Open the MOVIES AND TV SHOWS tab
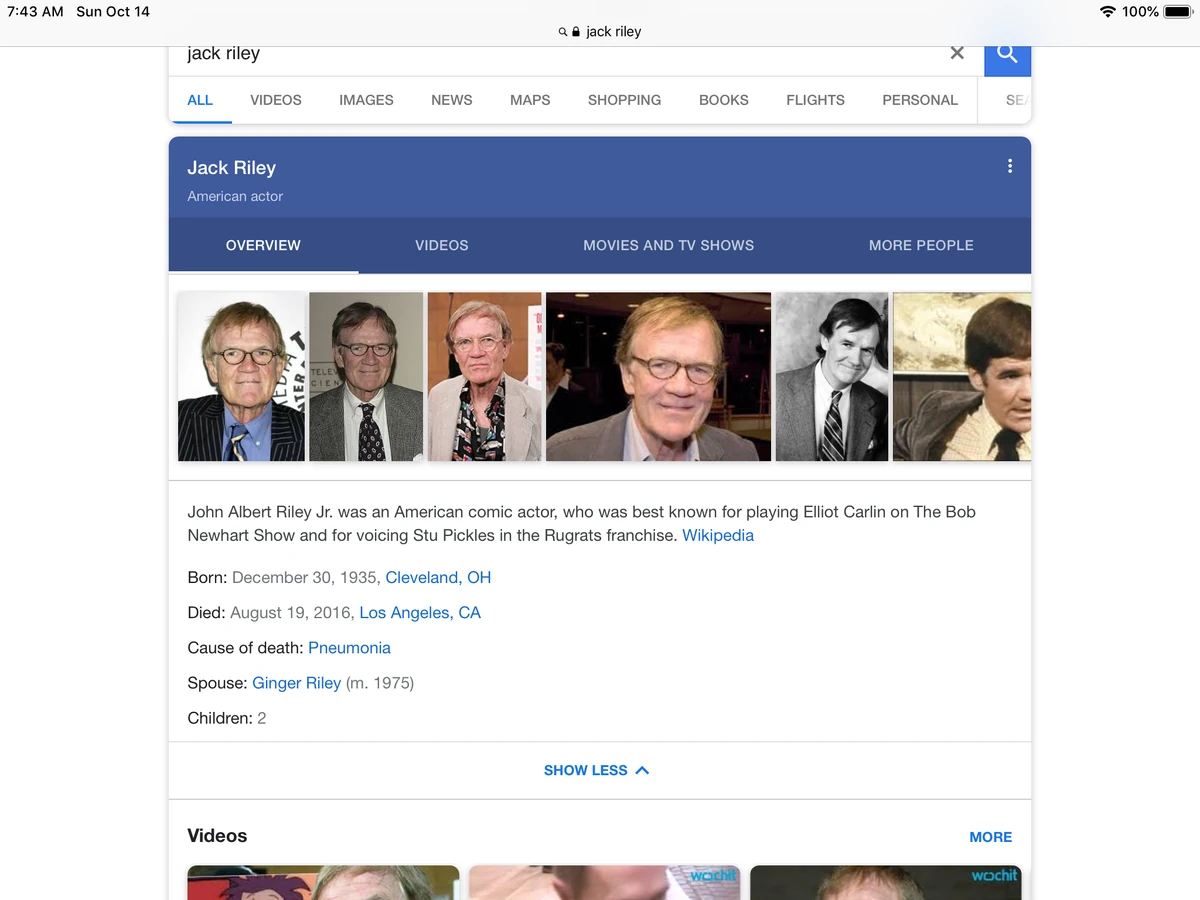The height and width of the screenshot is (900, 1200). pyautogui.click(x=668, y=245)
